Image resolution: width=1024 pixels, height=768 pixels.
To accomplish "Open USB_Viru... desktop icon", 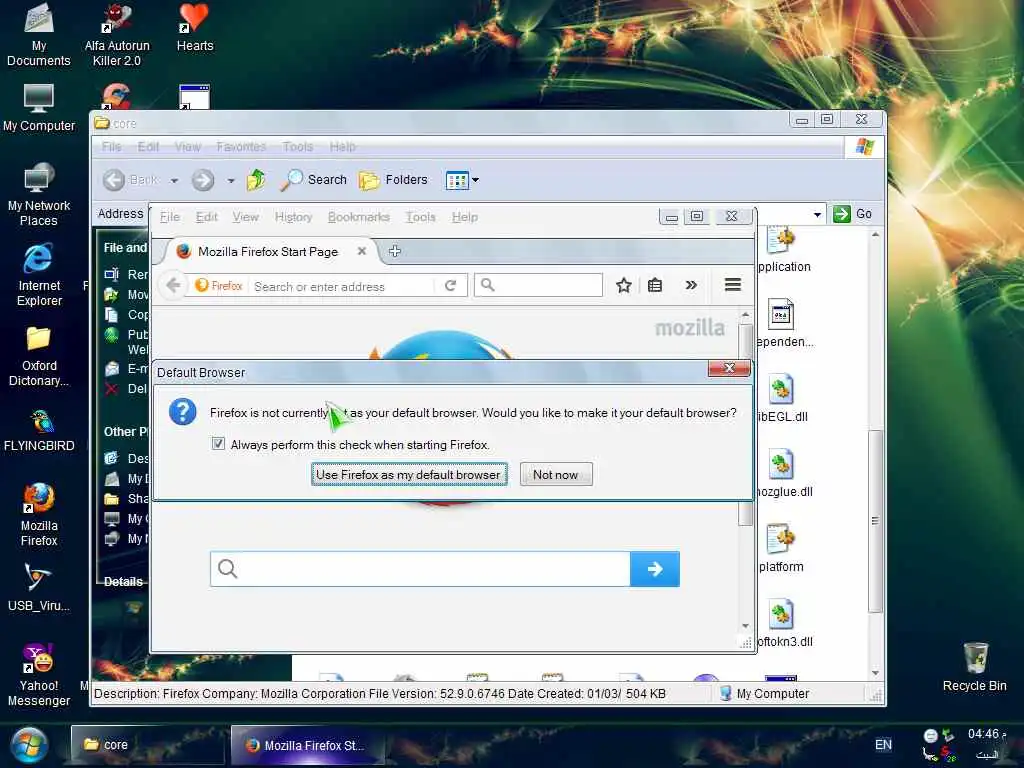I will point(39,587).
